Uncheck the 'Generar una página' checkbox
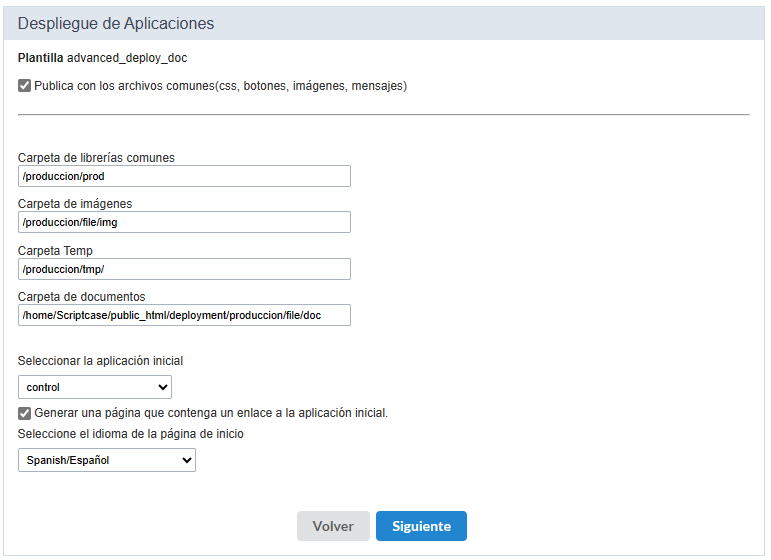 pos(25,413)
